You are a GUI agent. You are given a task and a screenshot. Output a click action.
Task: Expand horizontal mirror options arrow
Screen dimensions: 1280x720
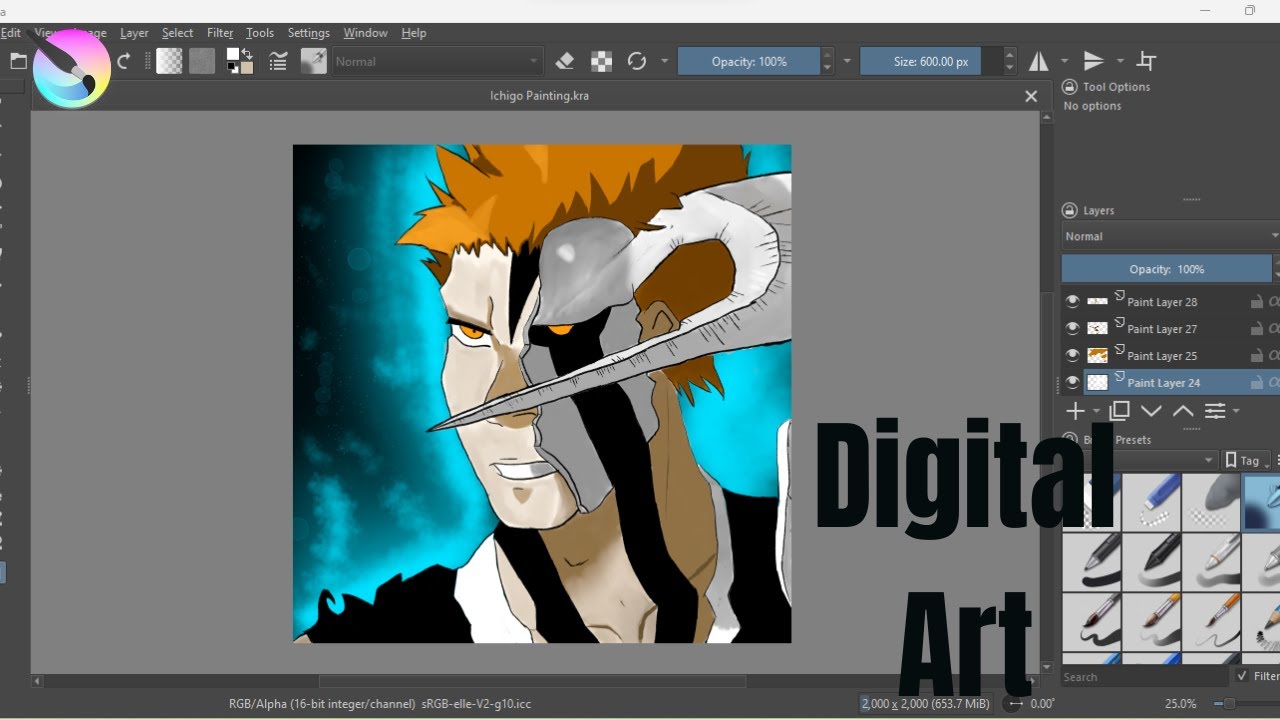[x=1064, y=61]
